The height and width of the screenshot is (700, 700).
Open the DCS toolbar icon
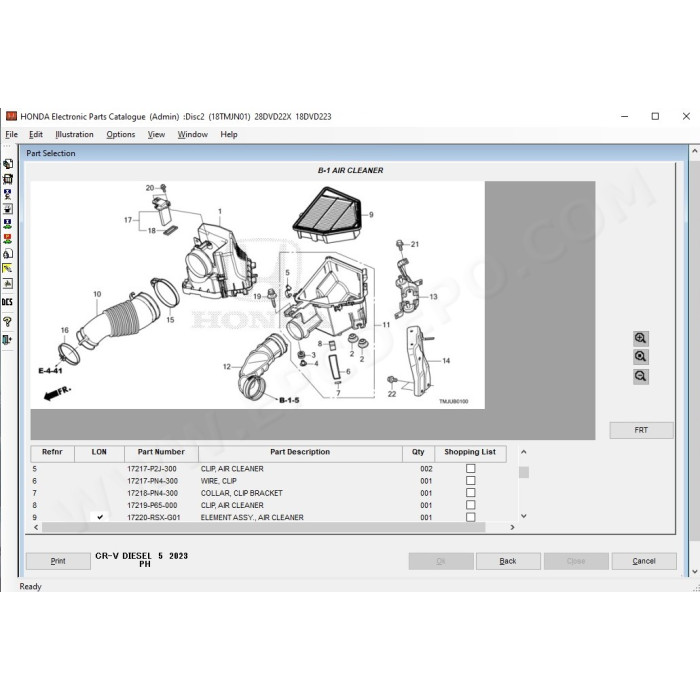8,302
